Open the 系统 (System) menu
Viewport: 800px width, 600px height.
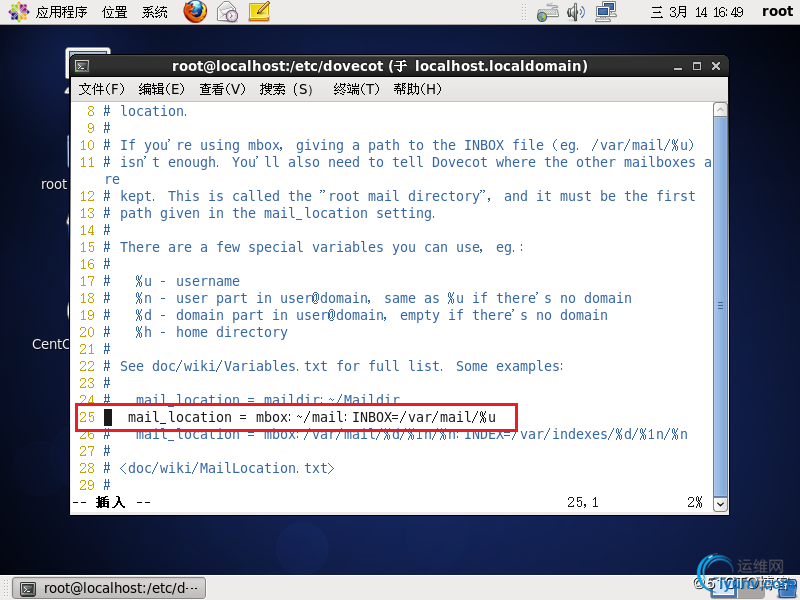(x=155, y=12)
